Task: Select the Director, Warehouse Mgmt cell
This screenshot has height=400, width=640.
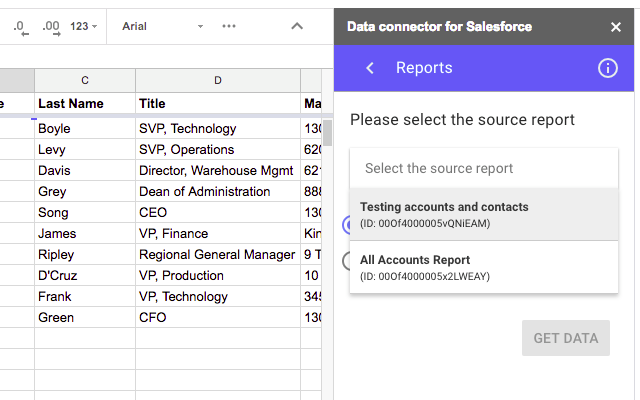Action: tap(218, 171)
